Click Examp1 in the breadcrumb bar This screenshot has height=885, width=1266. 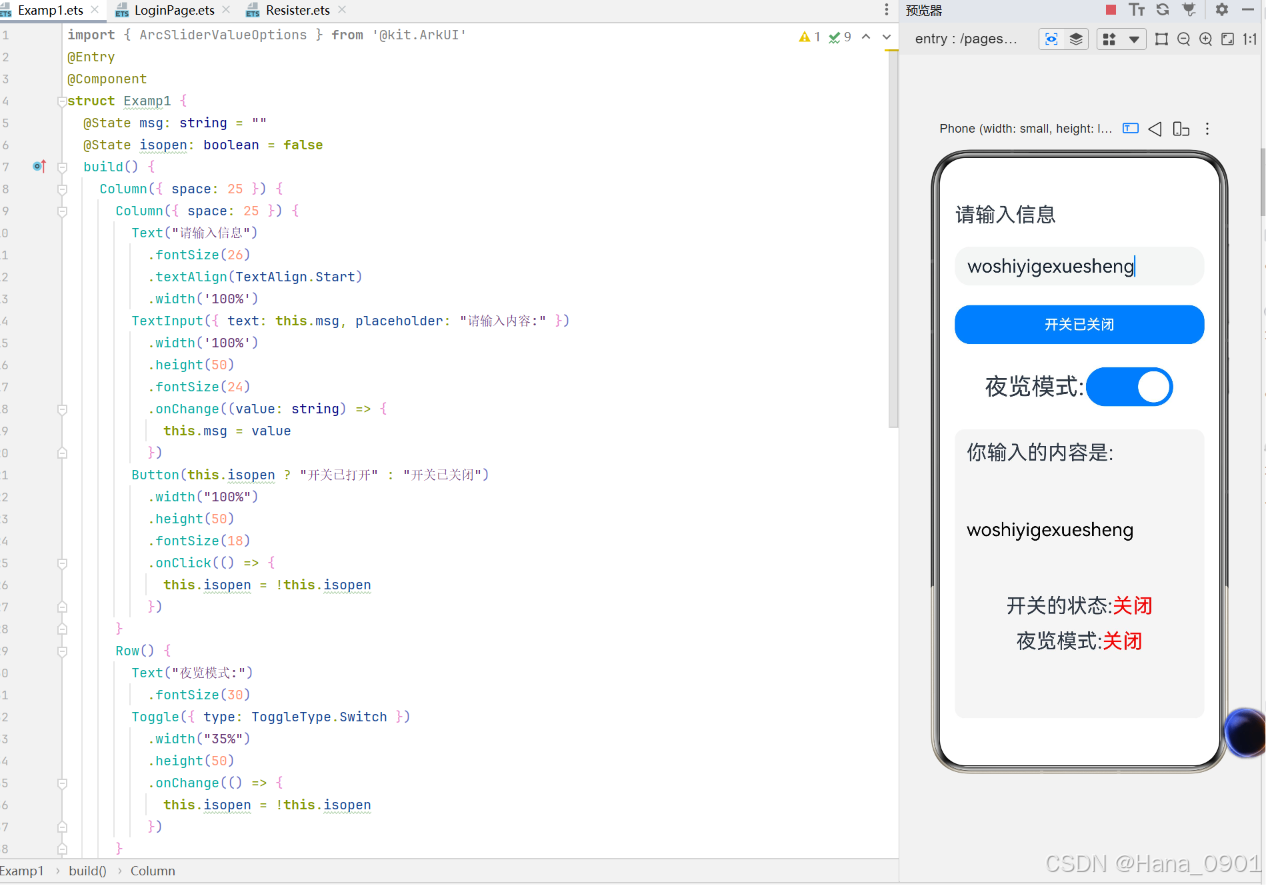21,871
